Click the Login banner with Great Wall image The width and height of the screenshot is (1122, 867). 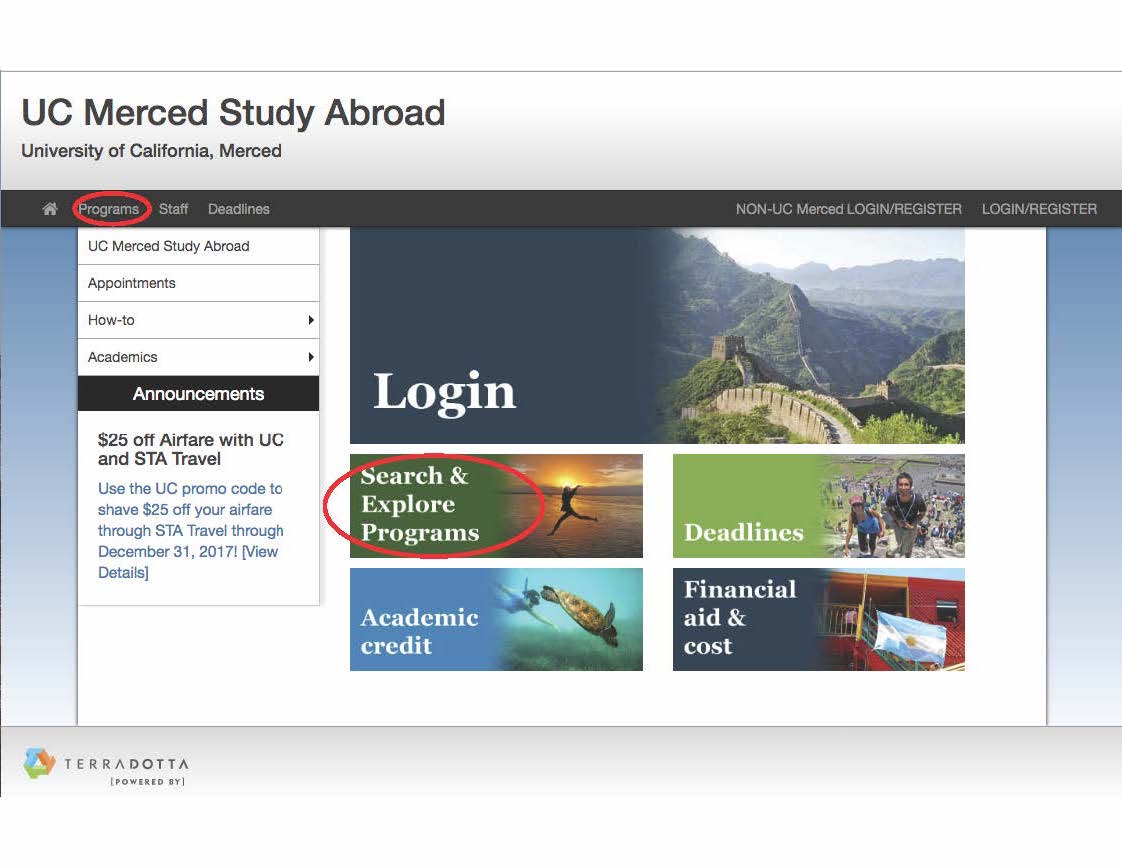[x=657, y=335]
